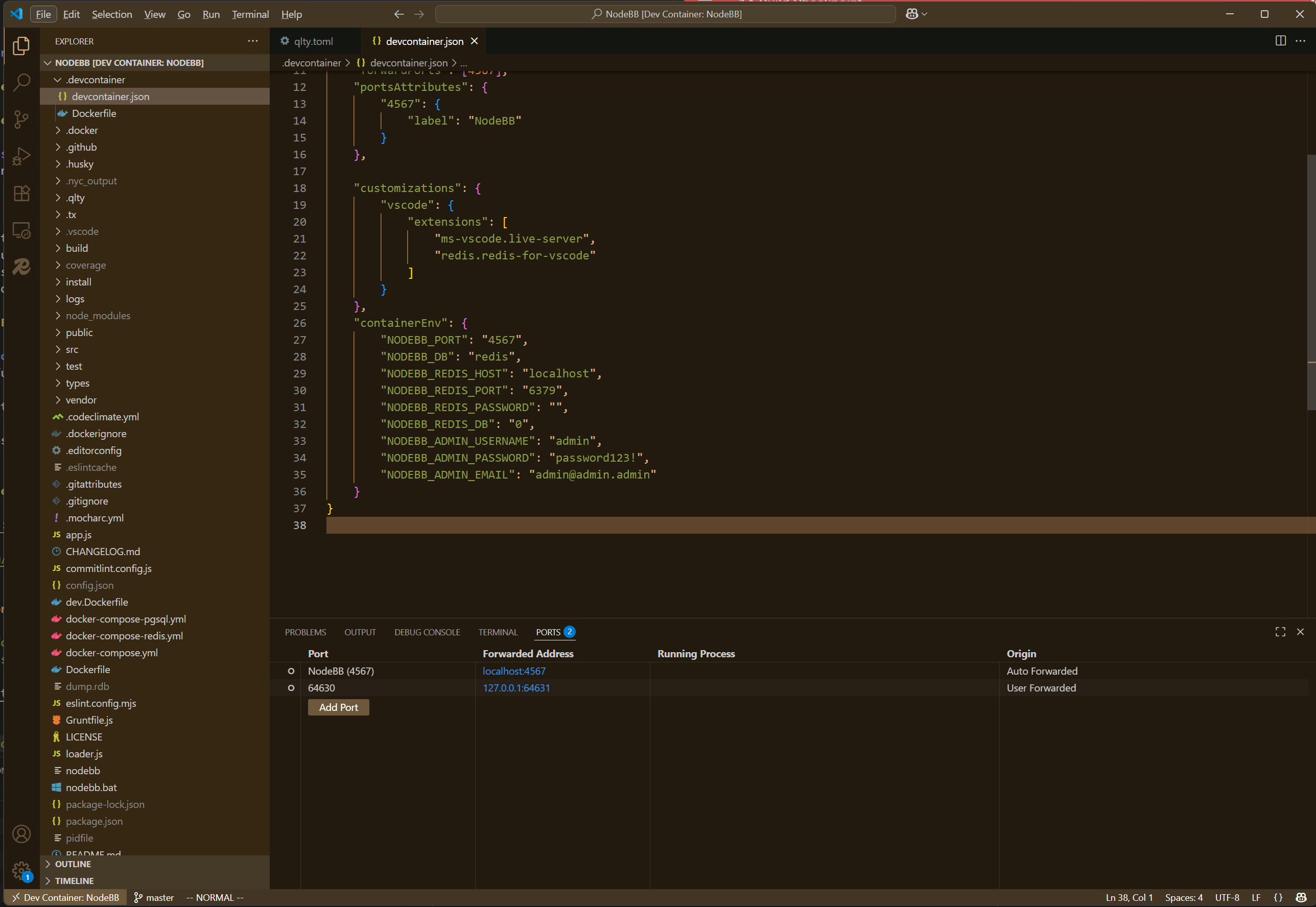Open the localhost:4567 forwarded address link
Image resolution: width=1316 pixels, height=907 pixels.
click(514, 671)
